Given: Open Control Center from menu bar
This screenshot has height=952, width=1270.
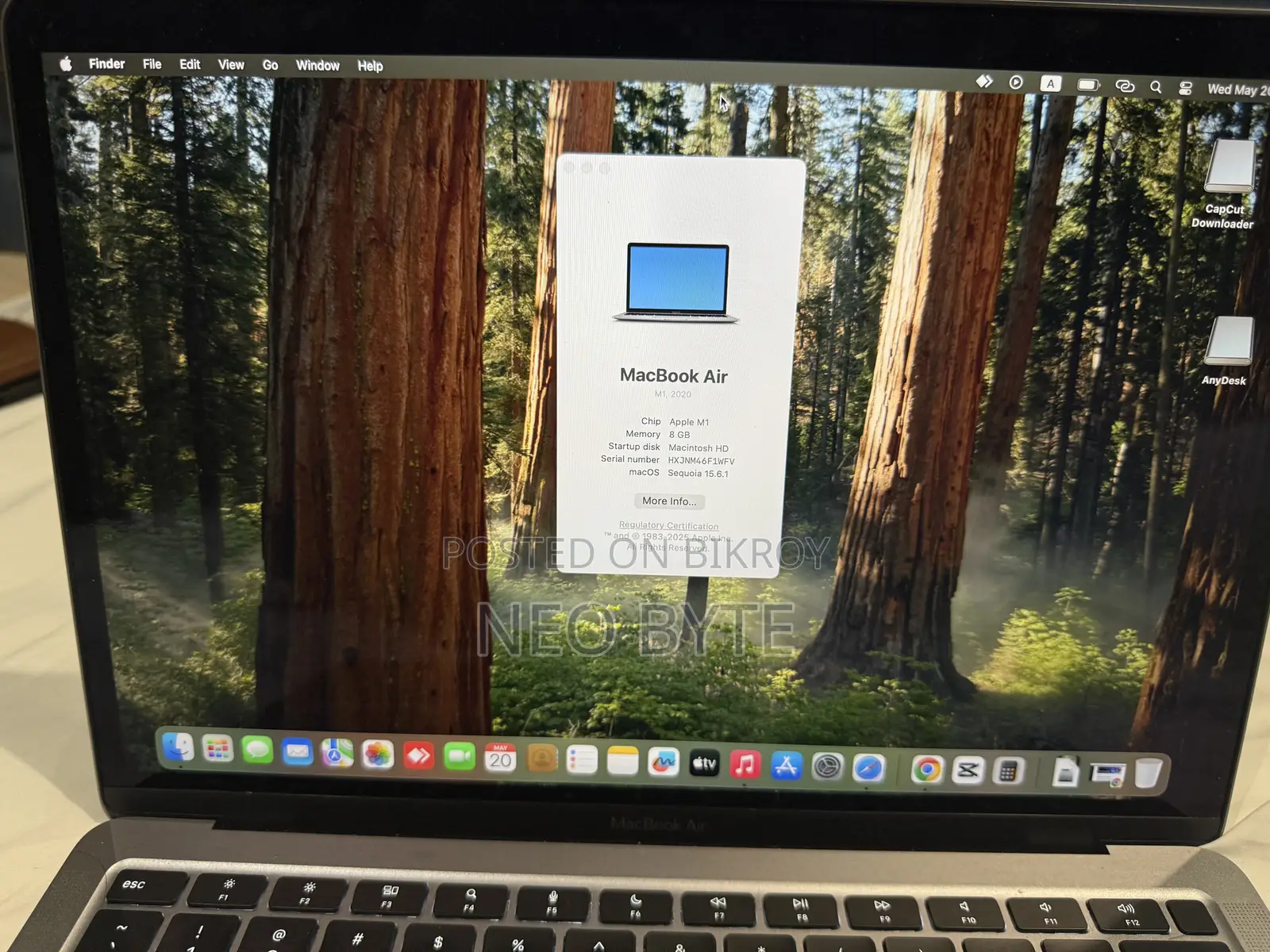Looking at the screenshot, I should tap(1185, 88).
